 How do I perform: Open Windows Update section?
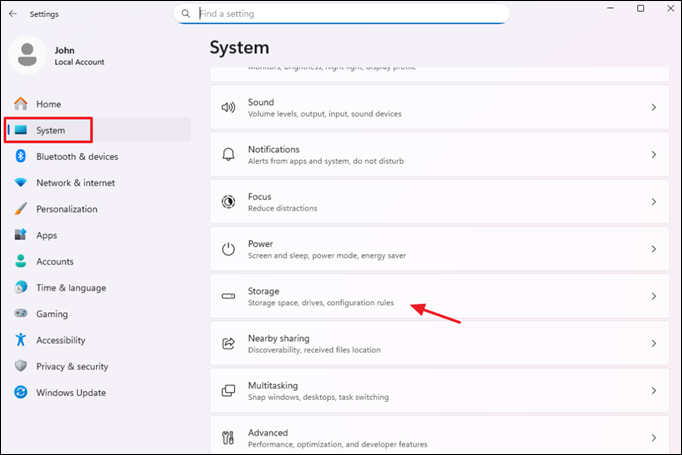(98, 392)
